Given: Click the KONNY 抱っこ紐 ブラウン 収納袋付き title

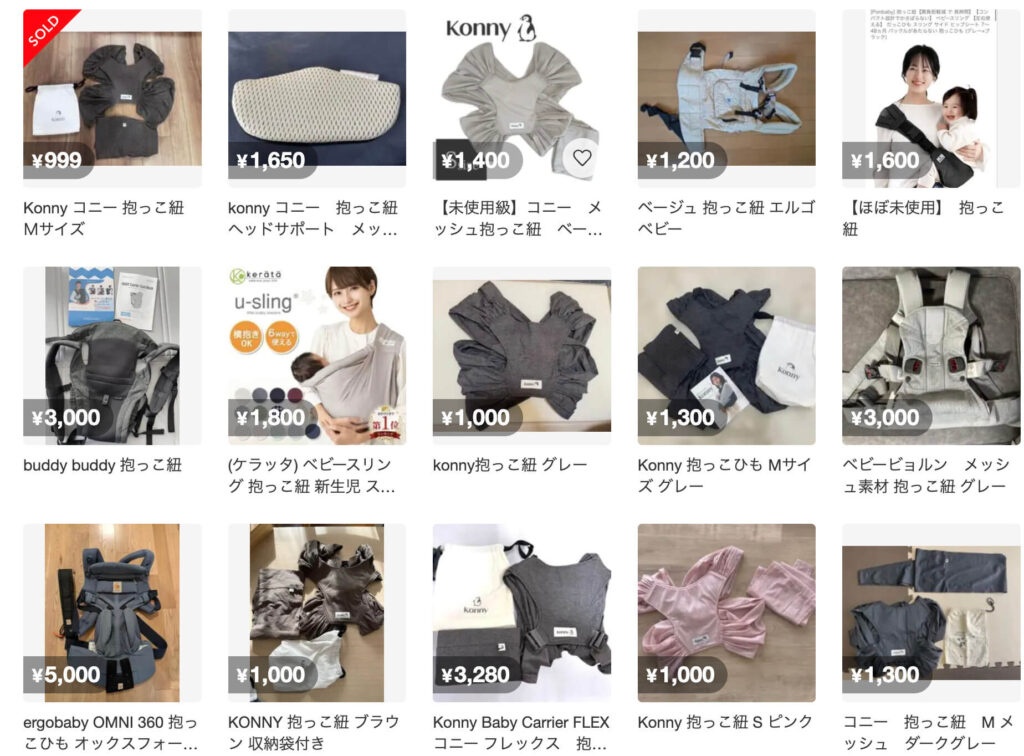Looking at the screenshot, I should pyautogui.click(x=313, y=732).
